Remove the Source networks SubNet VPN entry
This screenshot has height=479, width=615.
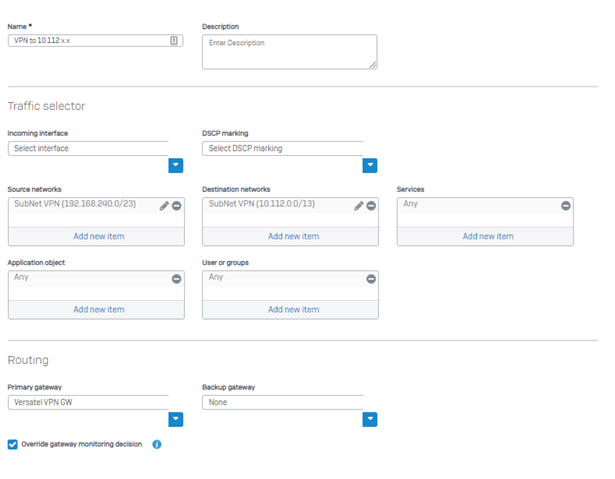click(x=176, y=206)
